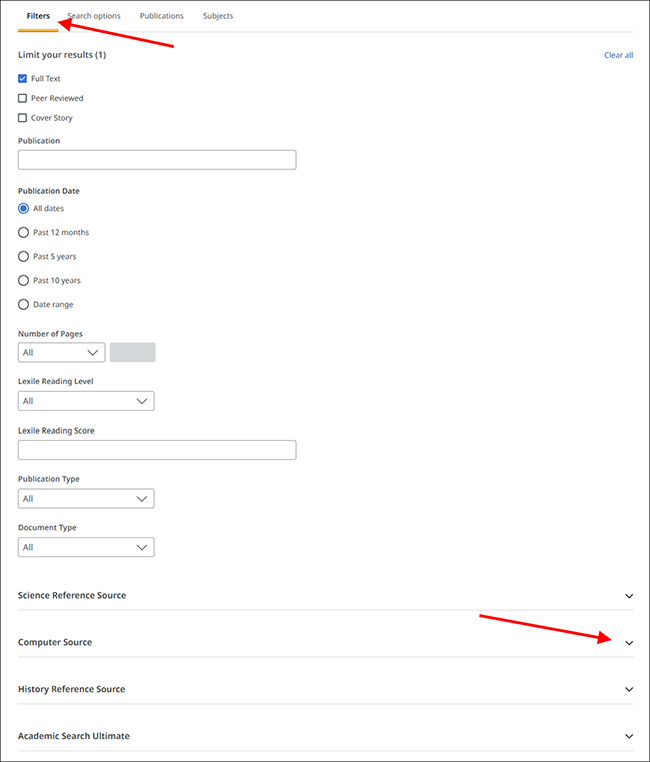Open the Number of Pages dropdown
This screenshot has height=762, width=650.
[x=62, y=352]
